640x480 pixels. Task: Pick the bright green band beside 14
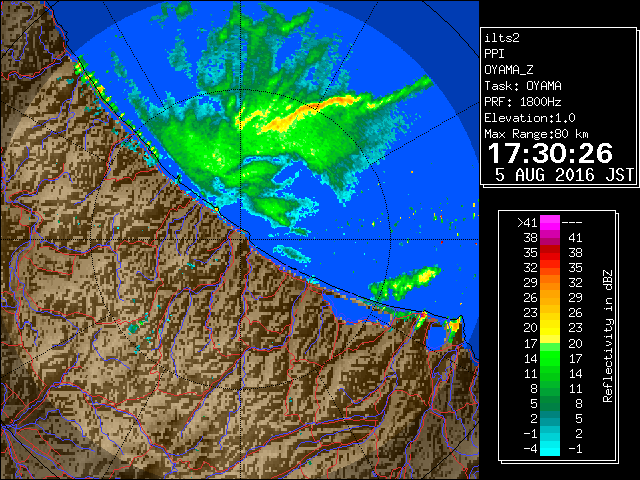point(550,358)
